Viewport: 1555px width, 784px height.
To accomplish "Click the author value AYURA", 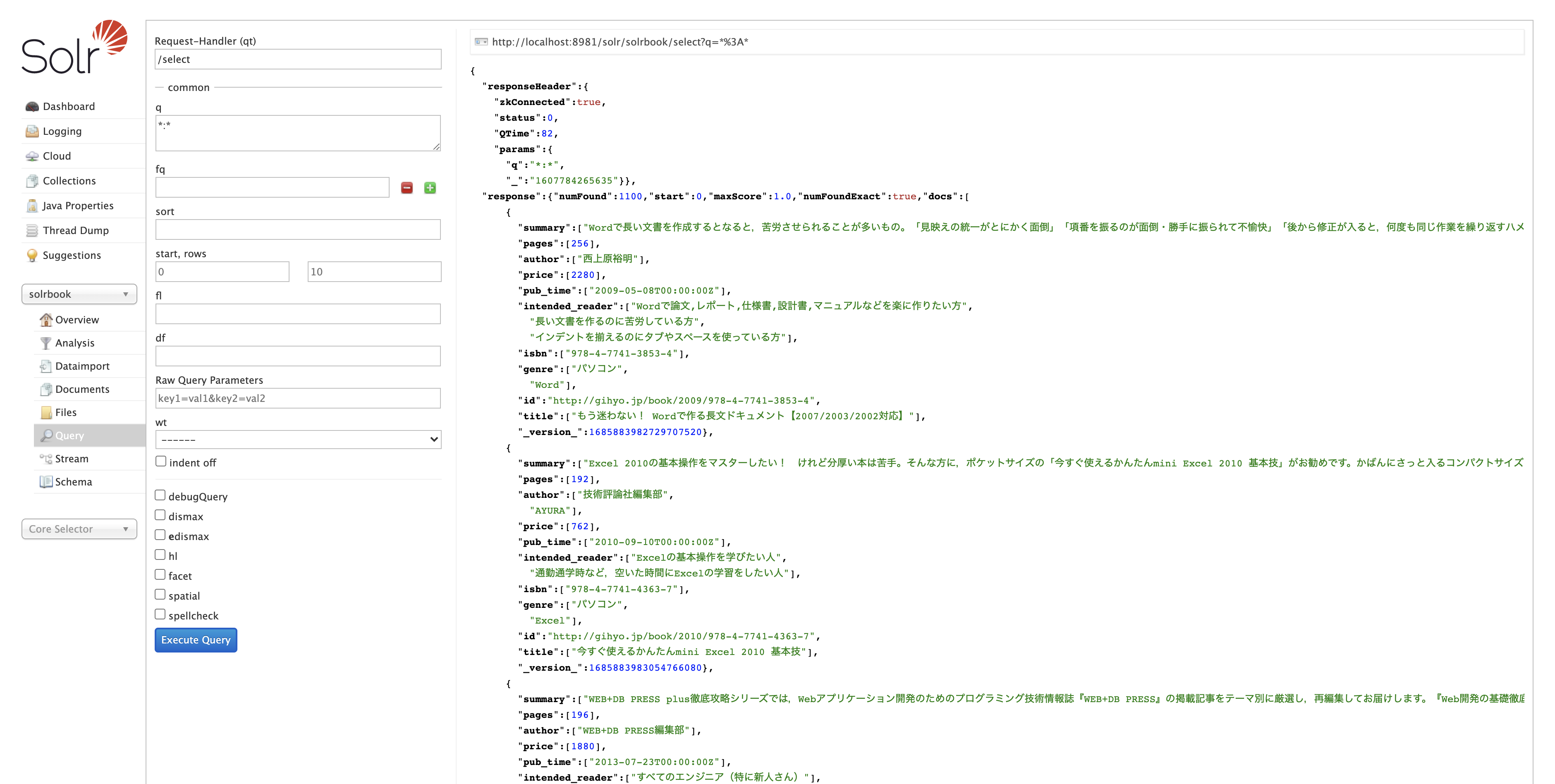I will (550, 511).
